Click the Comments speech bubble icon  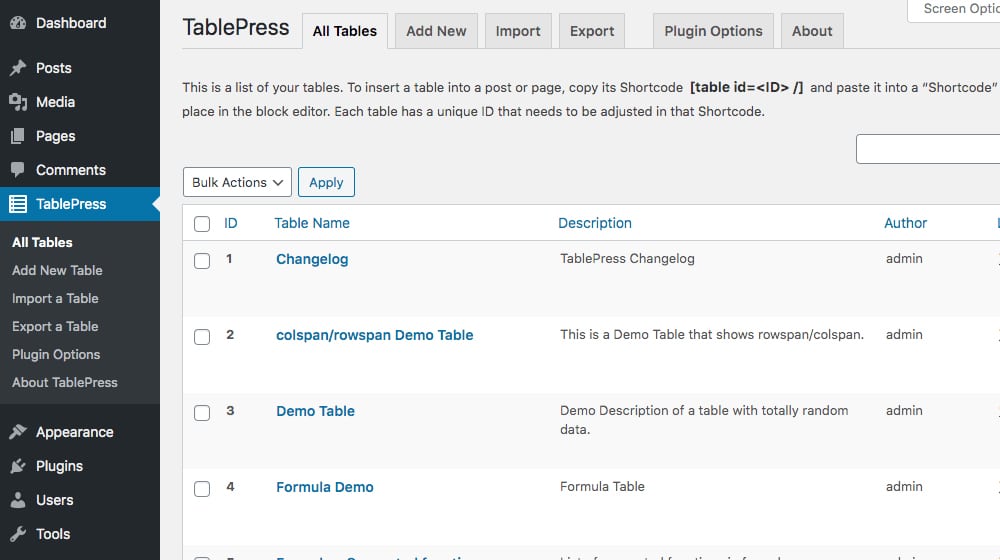tap(18, 170)
